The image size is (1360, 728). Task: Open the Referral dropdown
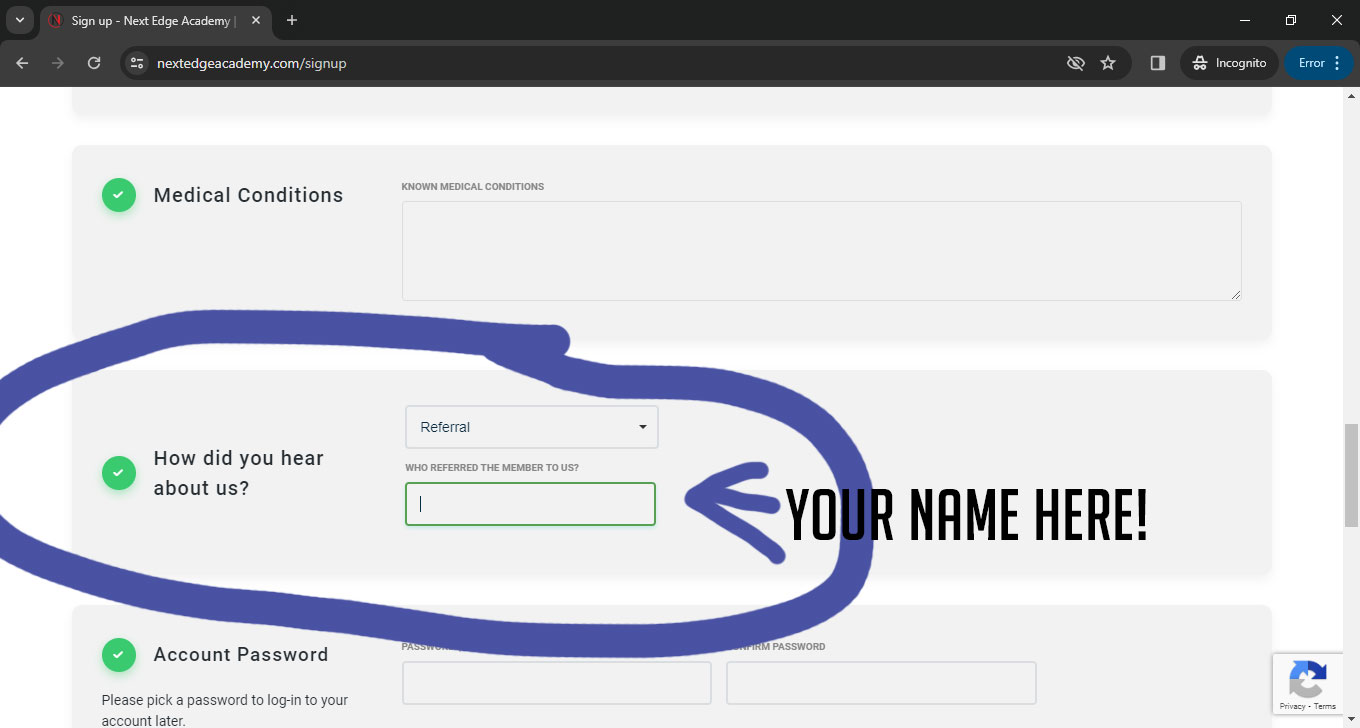[531, 427]
